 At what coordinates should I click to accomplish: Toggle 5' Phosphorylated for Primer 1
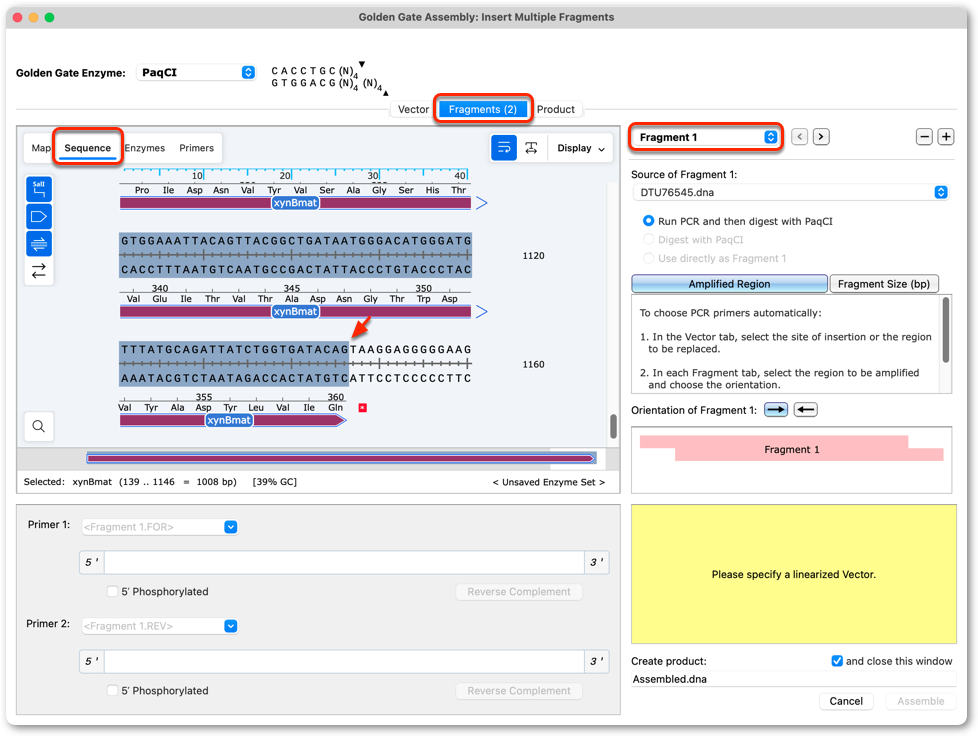click(112, 591)
